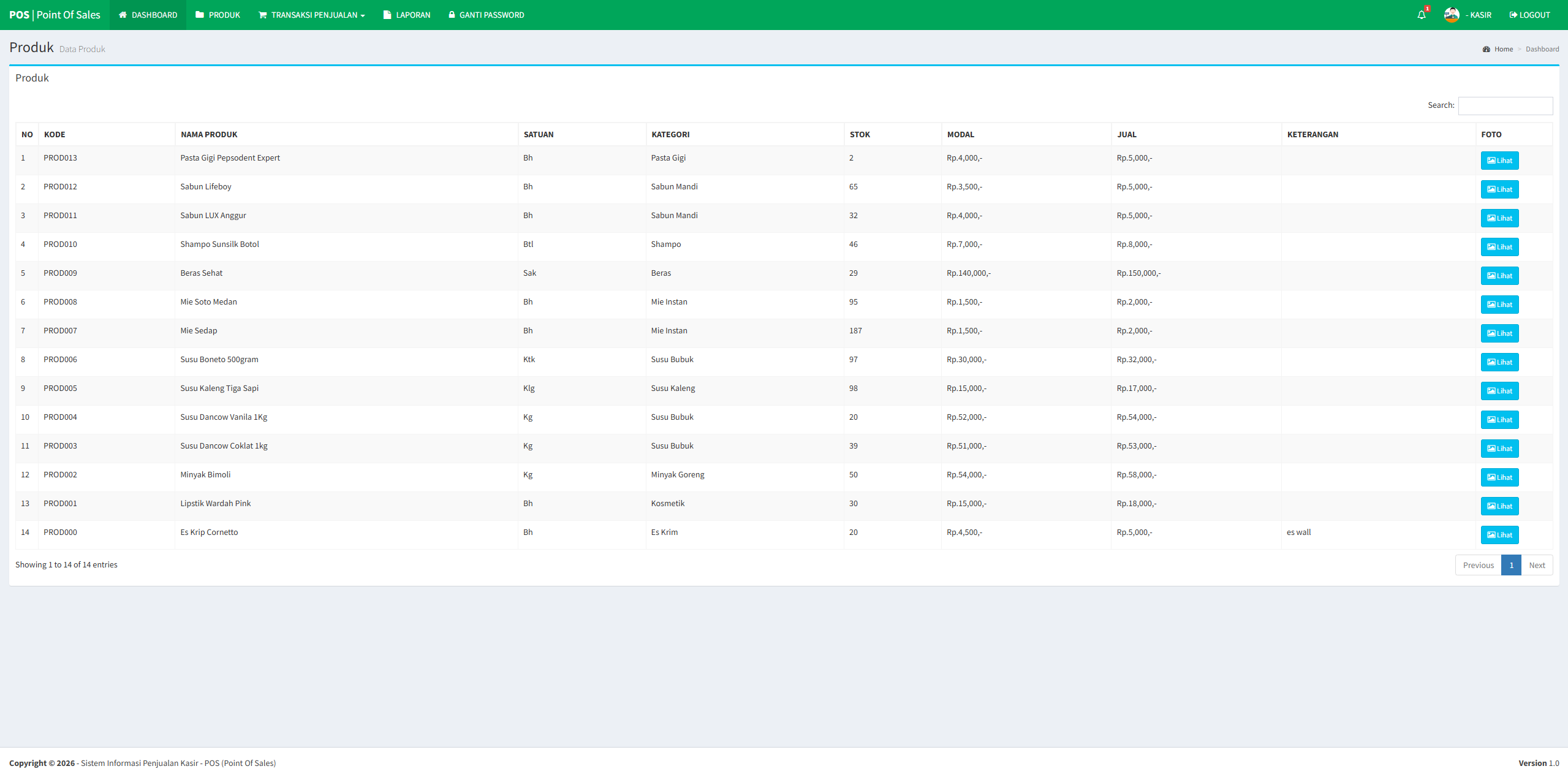View photo of Minyak Bimoli
Screen dimensions: 1568x777
pos(1499,477)
